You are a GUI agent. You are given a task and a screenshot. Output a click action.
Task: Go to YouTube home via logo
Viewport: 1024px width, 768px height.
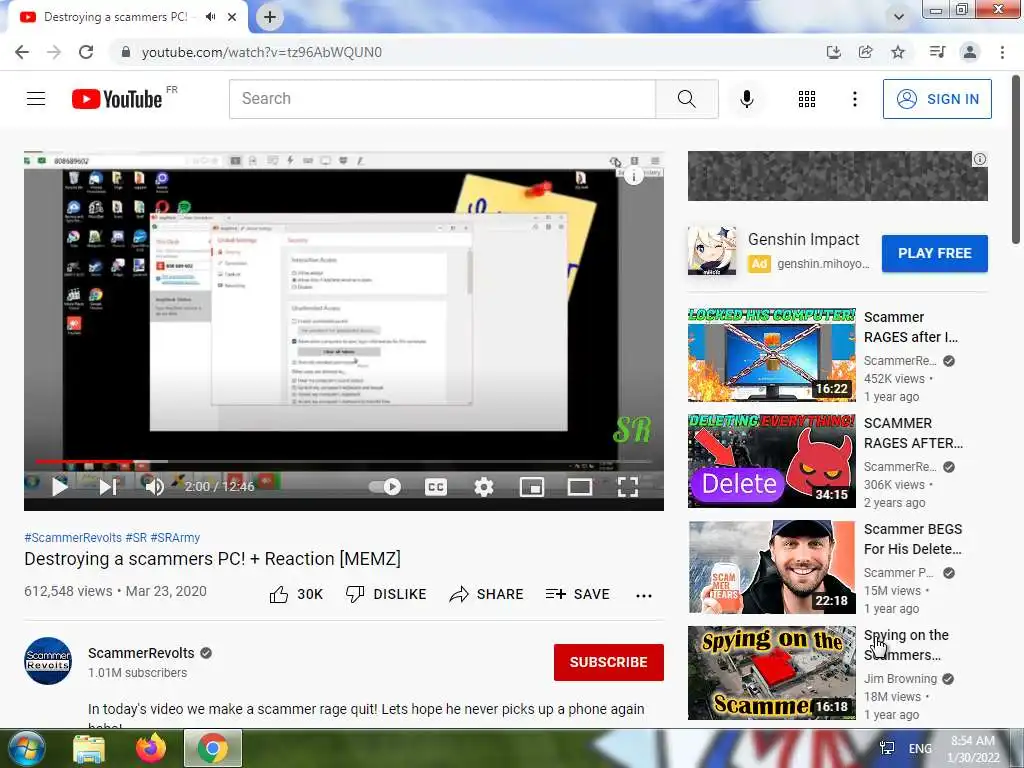point(117,99)
